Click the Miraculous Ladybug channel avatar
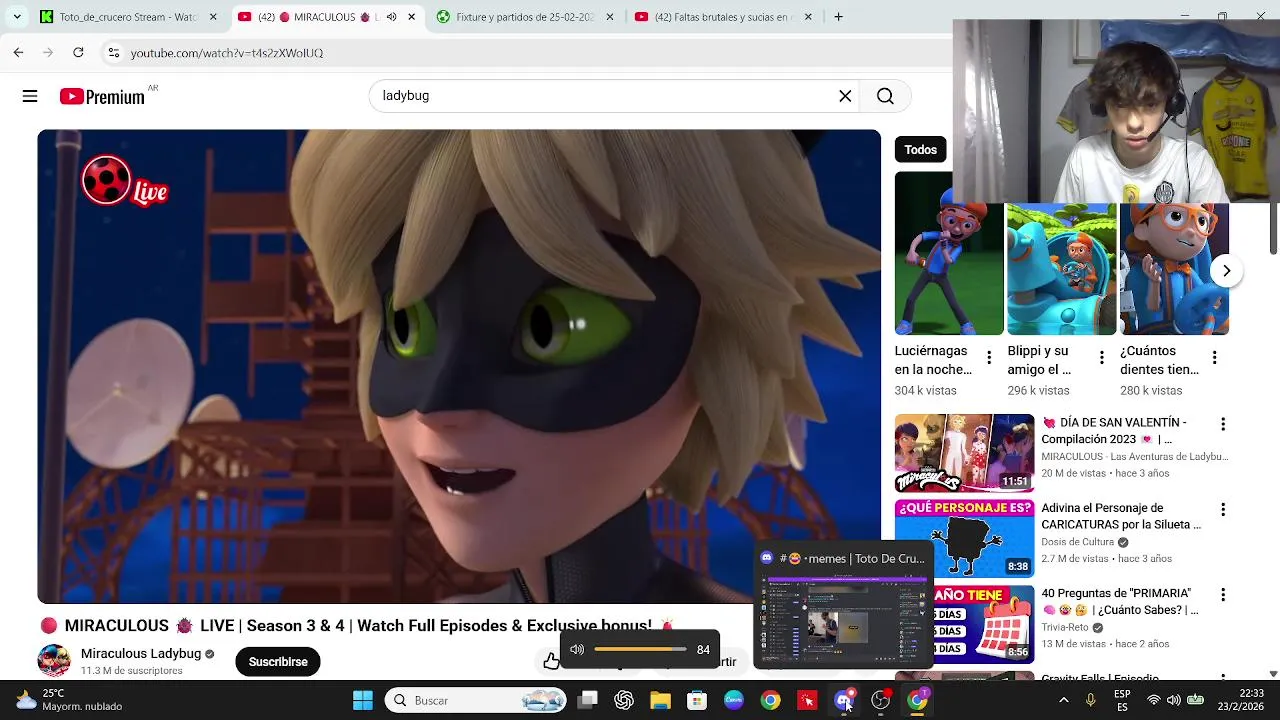 pos(54,661)
